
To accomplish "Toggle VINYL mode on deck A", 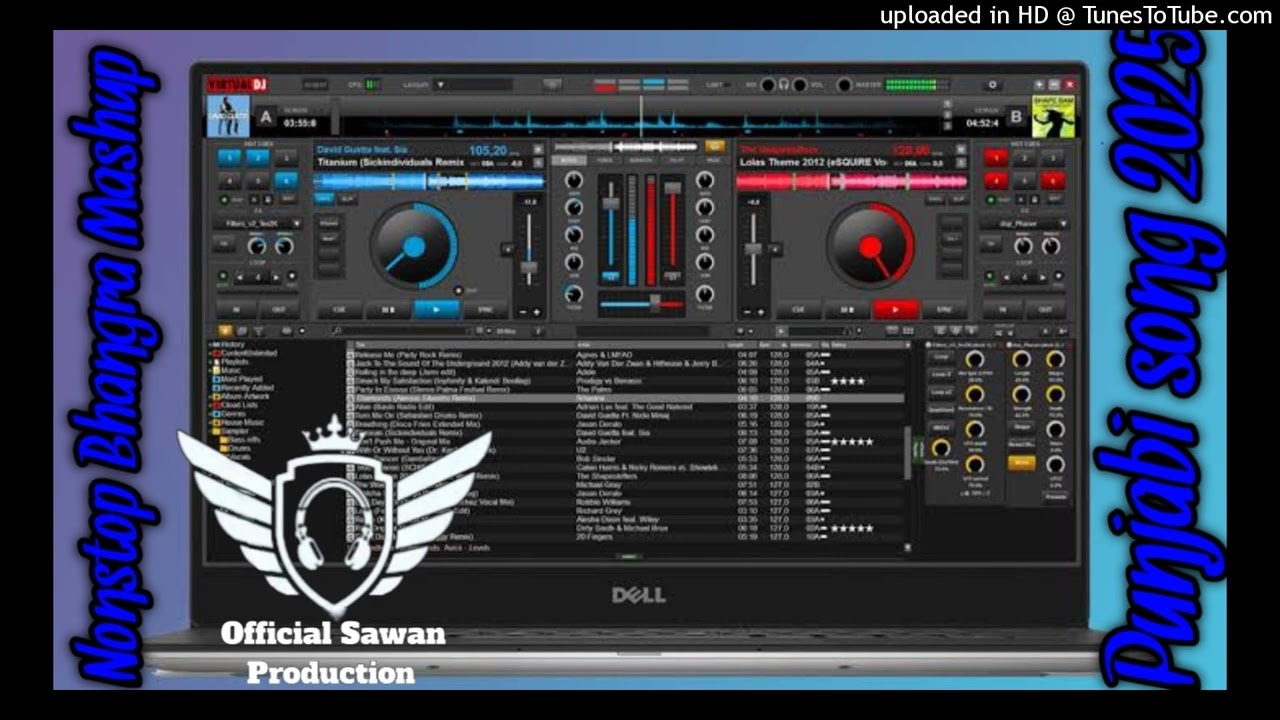I will (x=324, y=199).
